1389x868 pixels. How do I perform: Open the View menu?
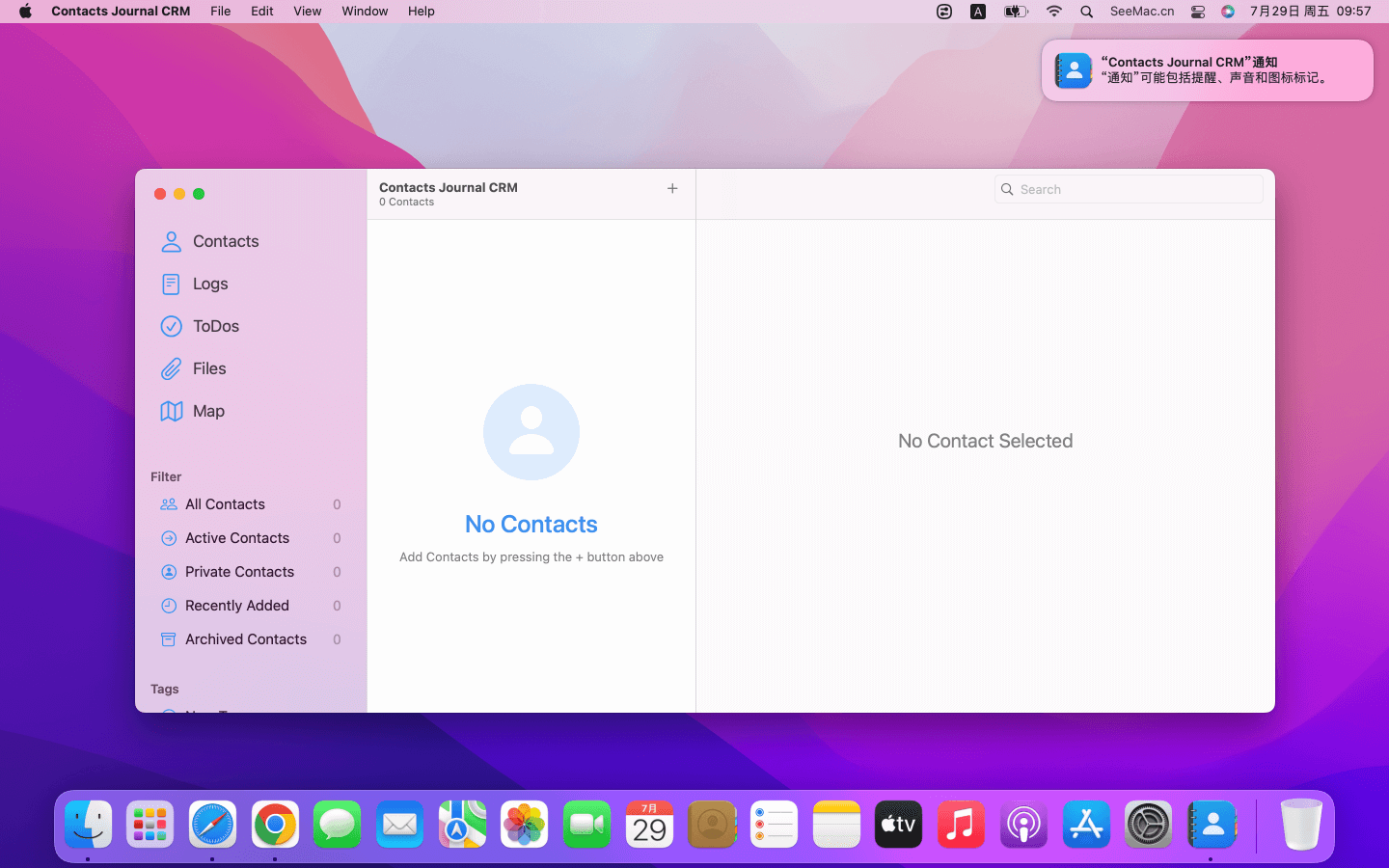[x=307, y=12]
